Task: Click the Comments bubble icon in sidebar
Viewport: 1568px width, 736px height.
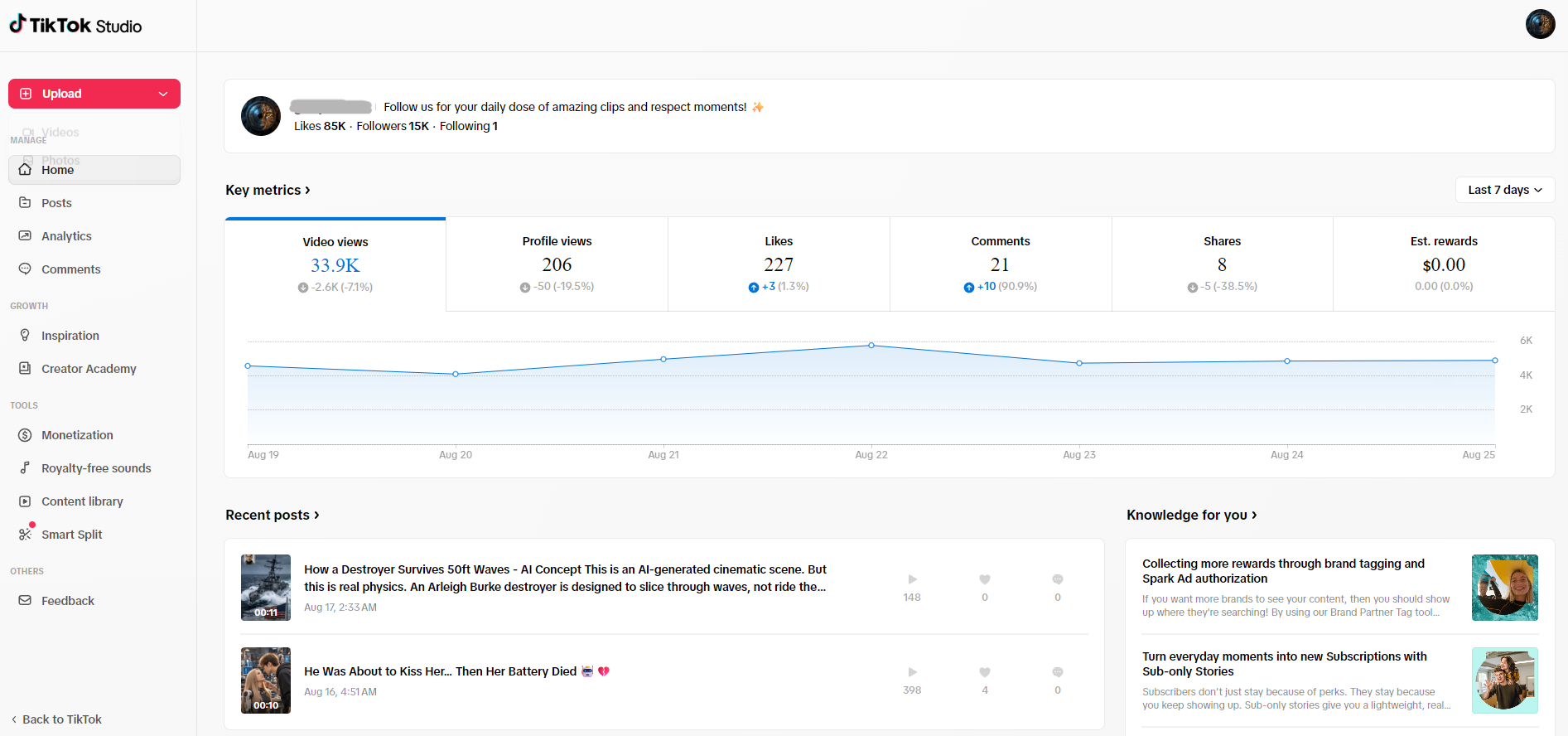Action: pyautogui.click(x=25, y=269)
